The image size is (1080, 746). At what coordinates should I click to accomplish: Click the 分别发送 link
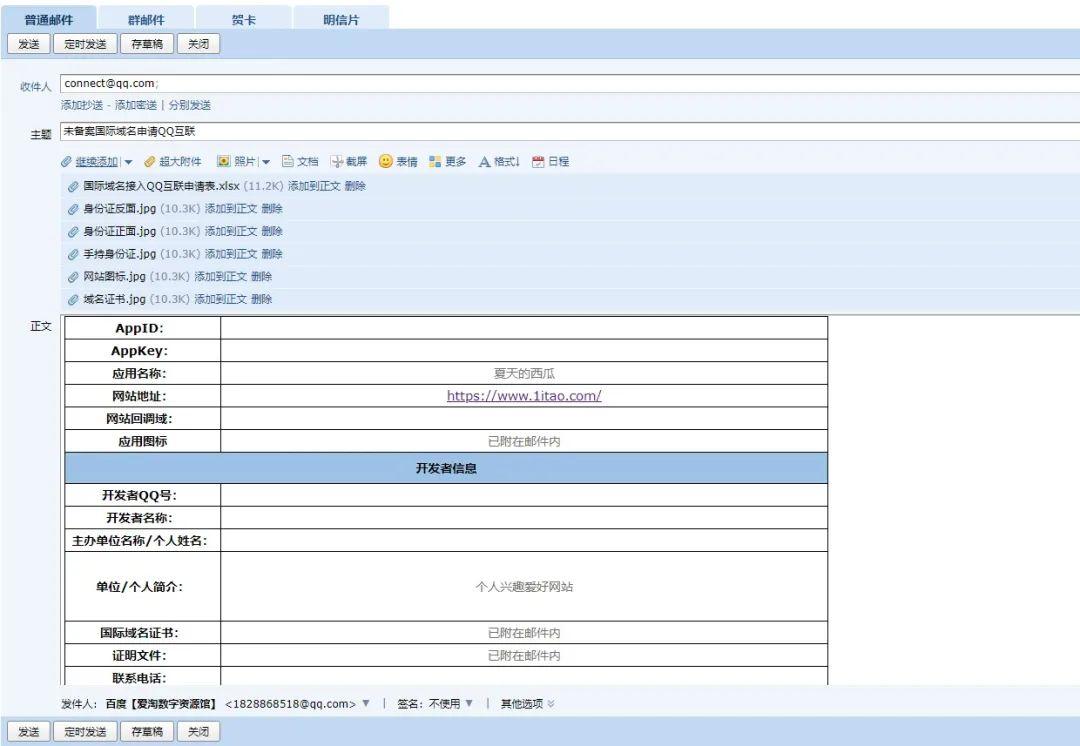coord(189,105)
